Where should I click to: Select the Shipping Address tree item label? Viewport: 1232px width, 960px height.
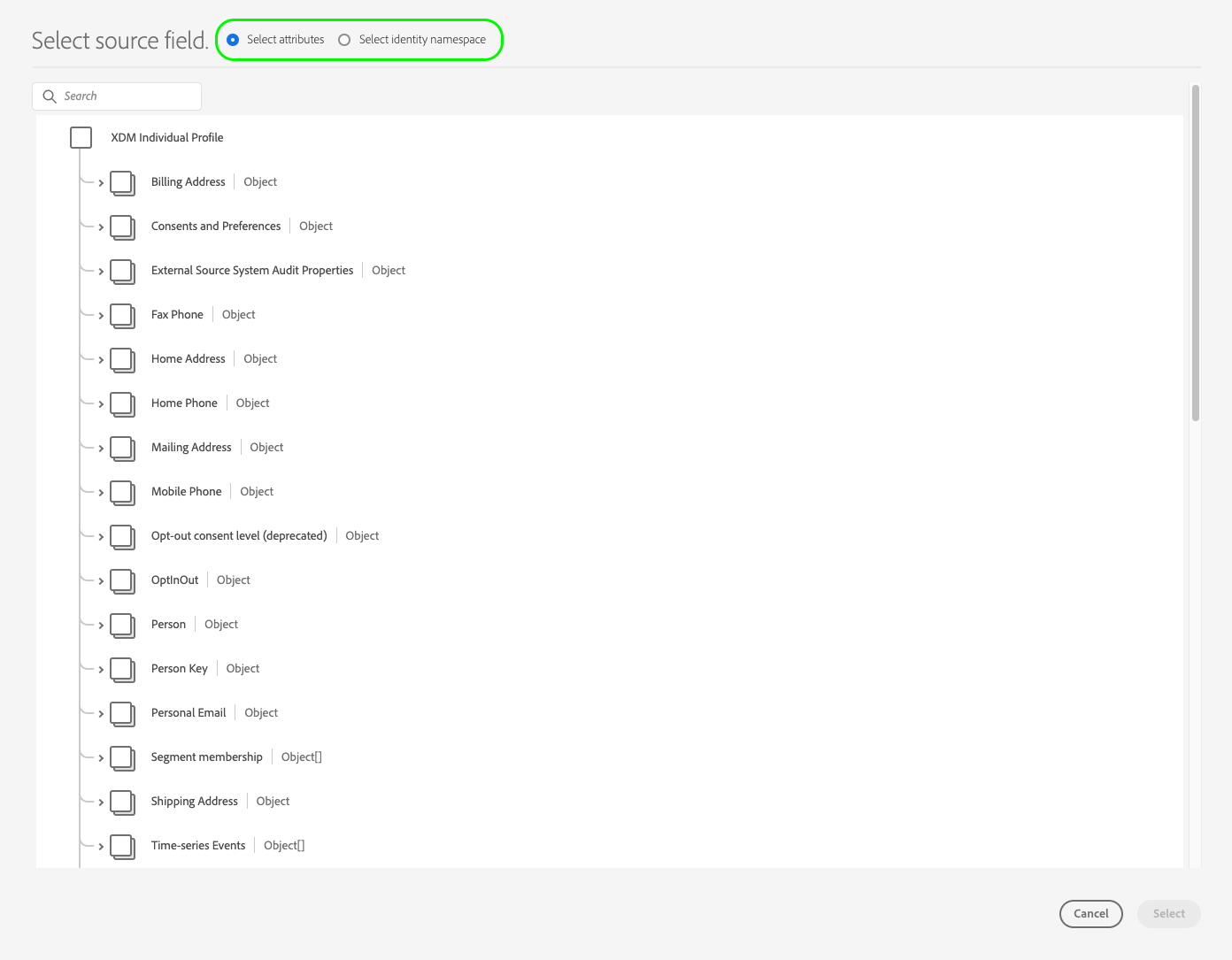(x=195, y=802)
